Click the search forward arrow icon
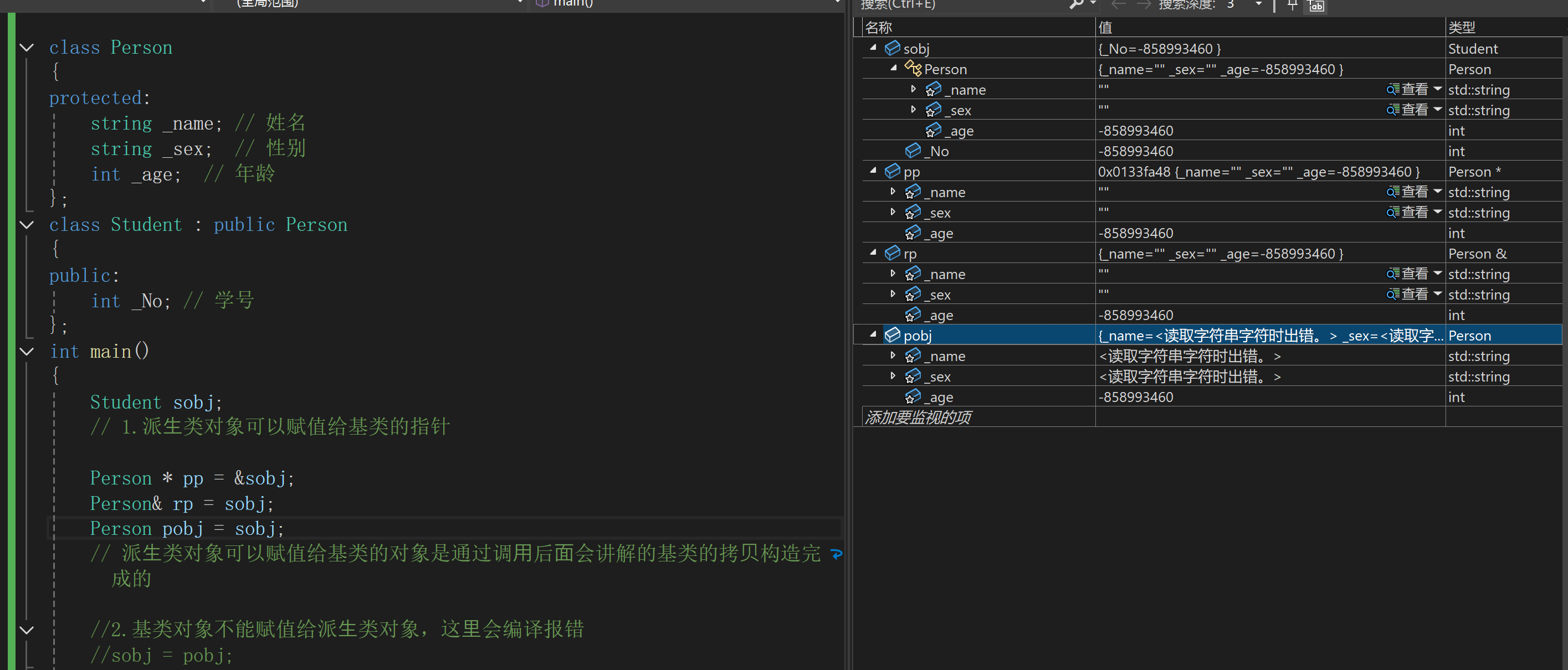1568x670 pixels. pos(1144,5)
